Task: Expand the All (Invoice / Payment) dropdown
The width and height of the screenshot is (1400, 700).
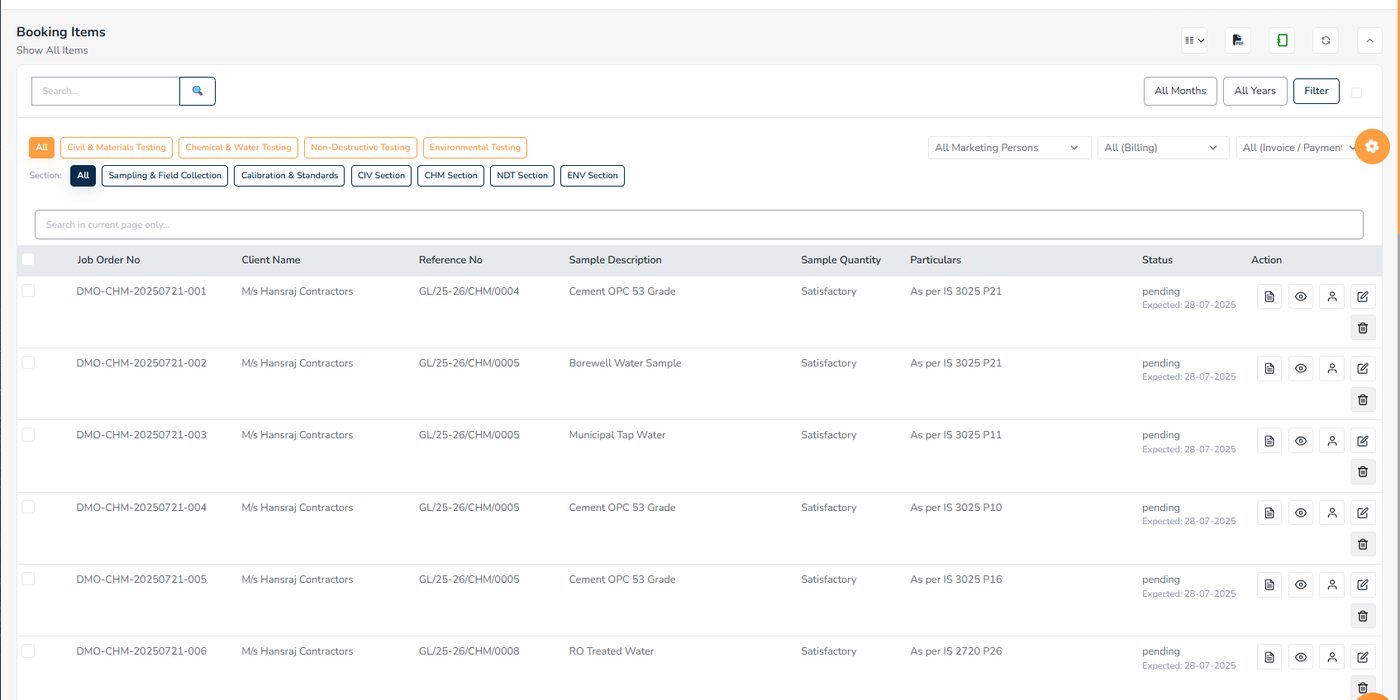Action: [1299, 148]
